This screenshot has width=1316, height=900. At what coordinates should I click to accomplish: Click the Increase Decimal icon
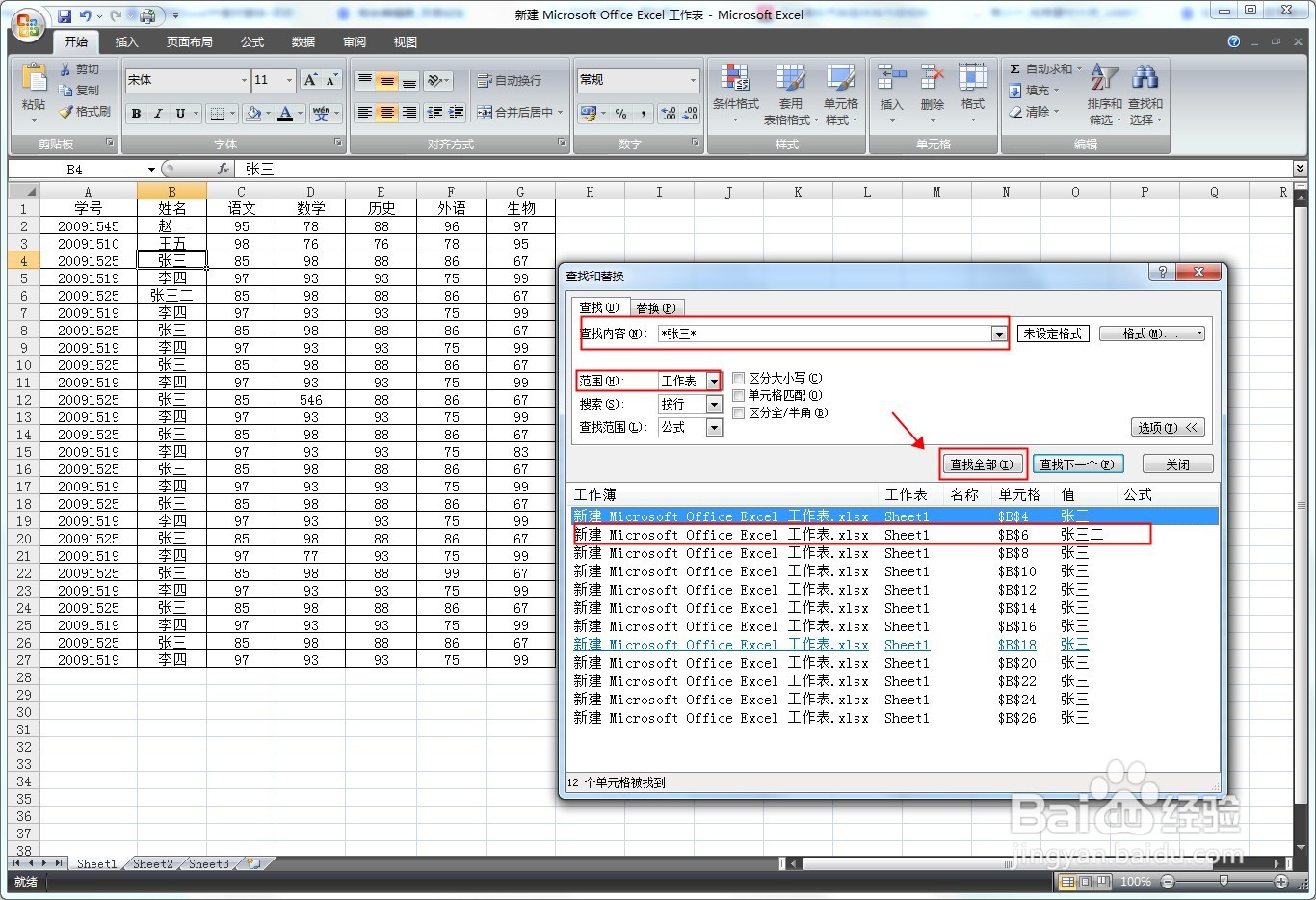pos(669,114)
